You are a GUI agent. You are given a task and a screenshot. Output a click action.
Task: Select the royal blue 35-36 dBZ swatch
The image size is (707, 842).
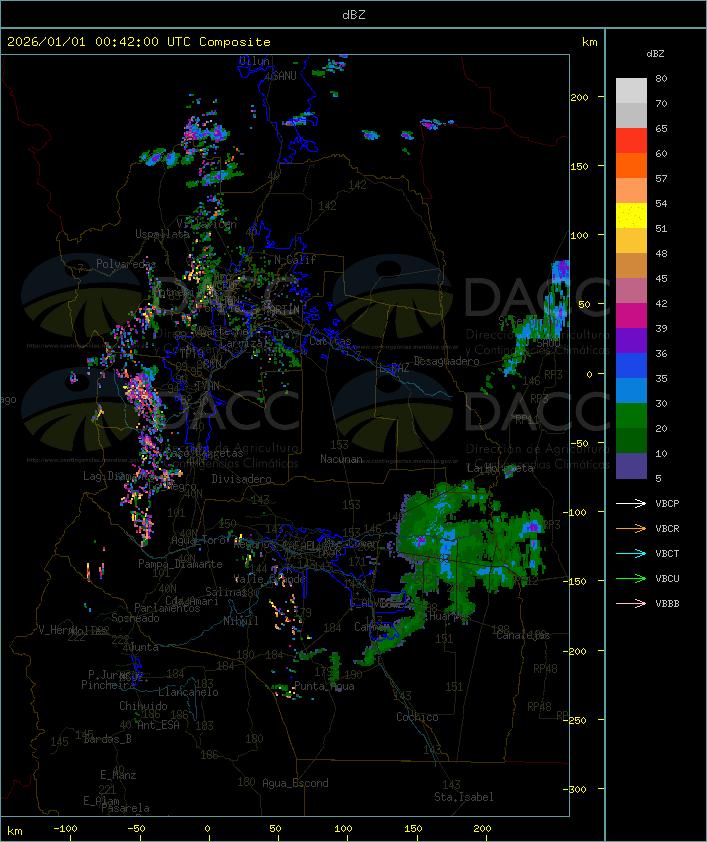pos(631,365)
